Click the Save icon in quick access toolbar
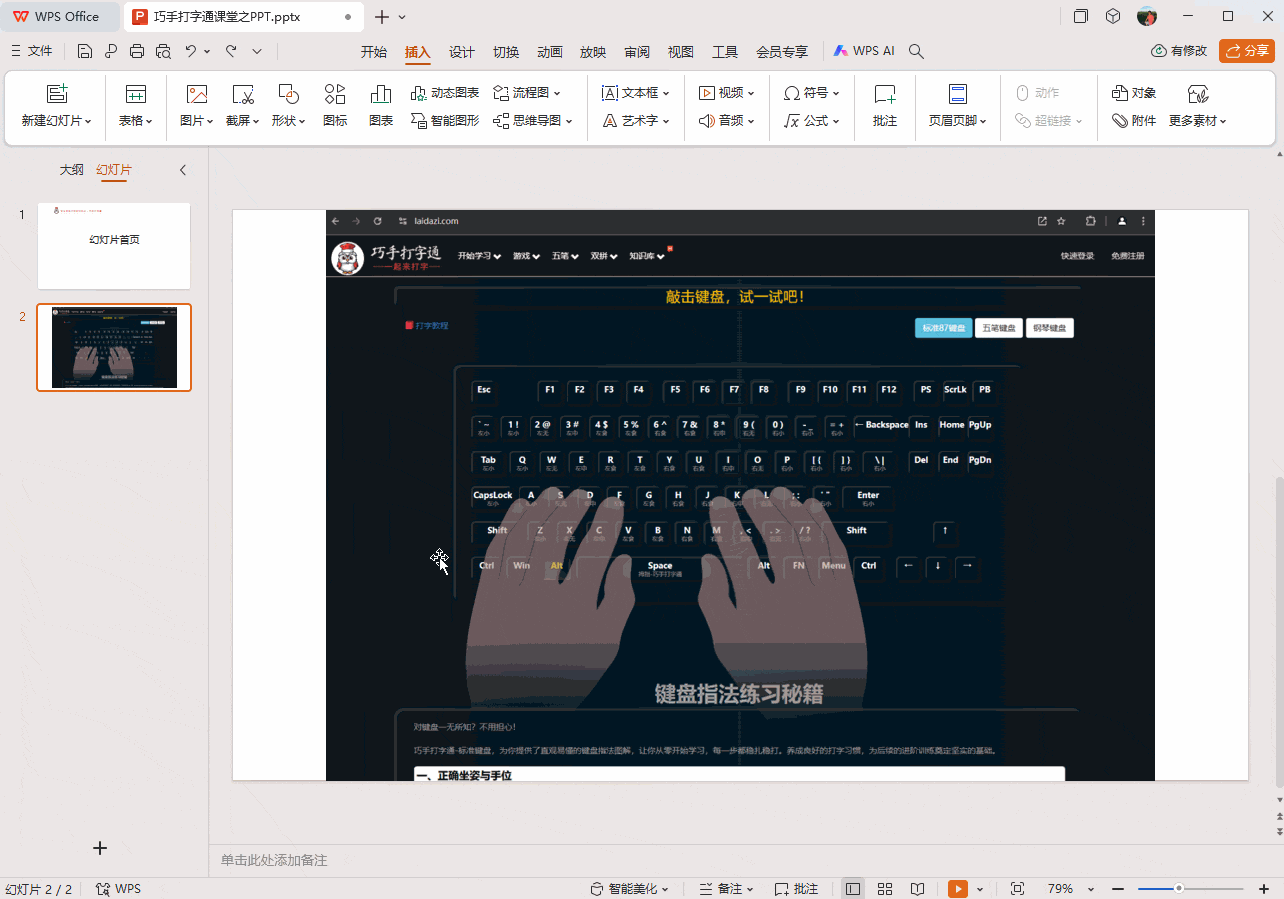This screenshot has width=1284, height=899. click(x=85, y=51)
